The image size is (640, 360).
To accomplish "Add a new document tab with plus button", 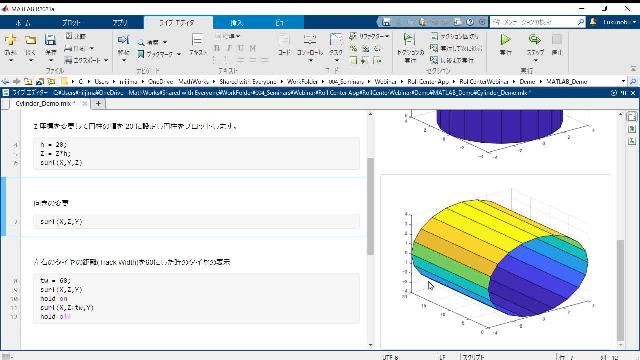I will 98,104.
